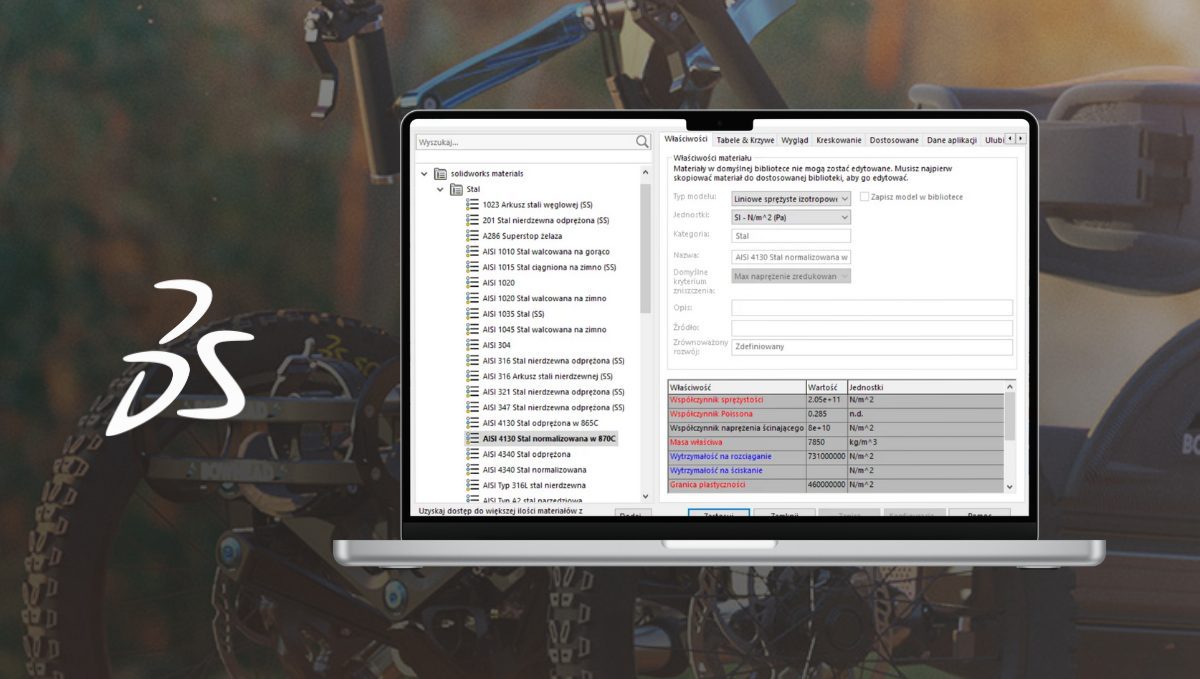Click the icon beside AISI 4130 Stal normalizowana w 870C
The image size is (1200, 679).
(473, 438)
